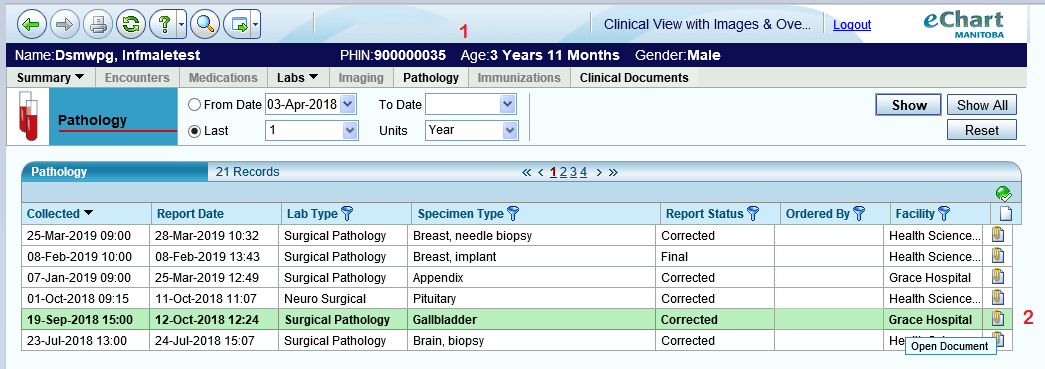Expand the launch icon dropdown arrow
Image resolution: width=1045 pixels, height=369 pixels.
pyautogui.click(x=256, y=25)
